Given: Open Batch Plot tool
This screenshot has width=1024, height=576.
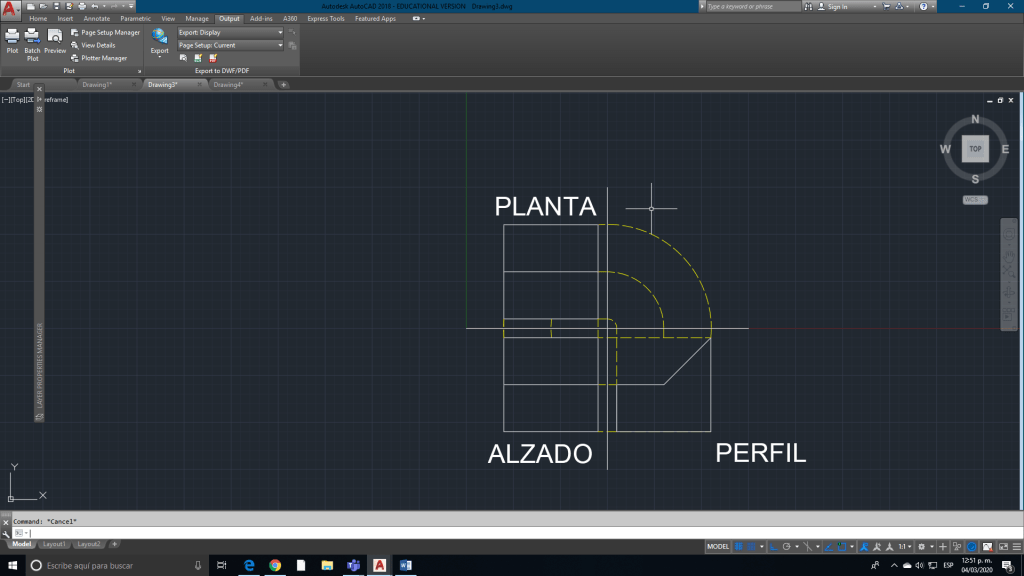Looking at the screenshot, I should 33,38.
